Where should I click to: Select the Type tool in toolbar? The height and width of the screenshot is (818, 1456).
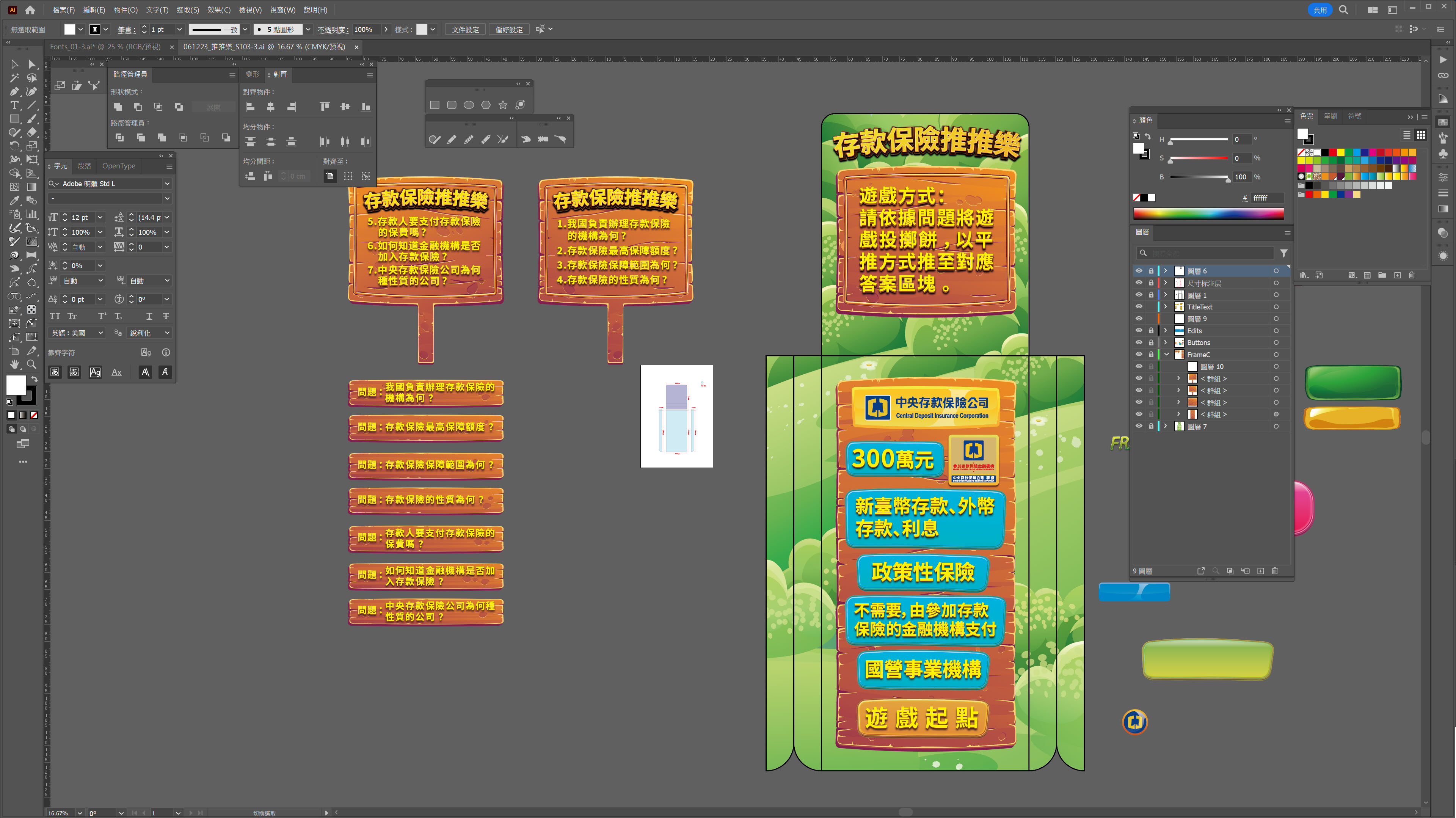pos(14,105)
